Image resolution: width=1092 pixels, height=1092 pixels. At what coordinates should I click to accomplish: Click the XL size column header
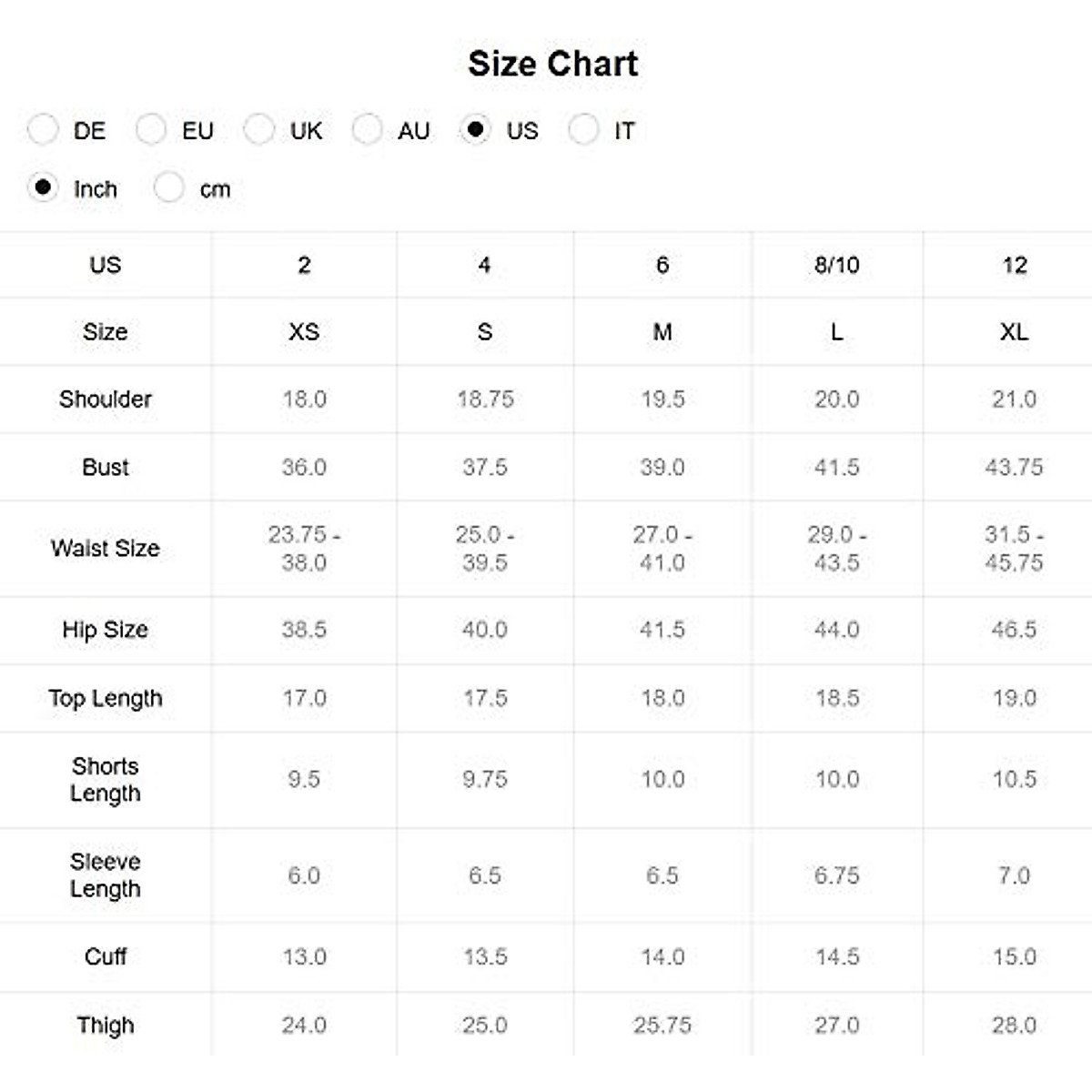1014,332
